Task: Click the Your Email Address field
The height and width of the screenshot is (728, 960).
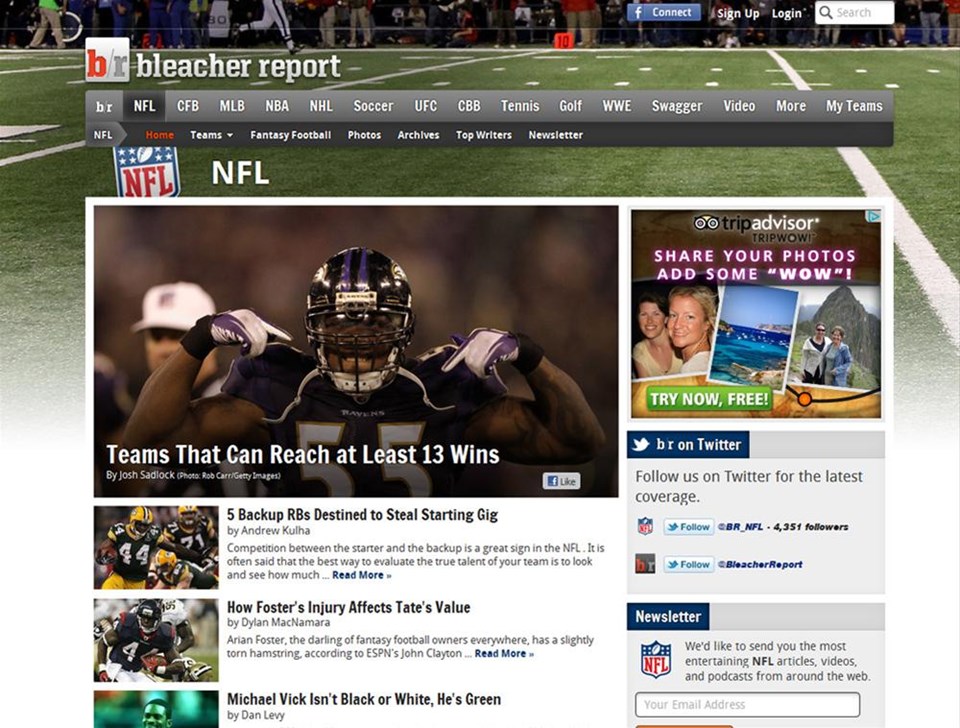Action: click(748, 705)
